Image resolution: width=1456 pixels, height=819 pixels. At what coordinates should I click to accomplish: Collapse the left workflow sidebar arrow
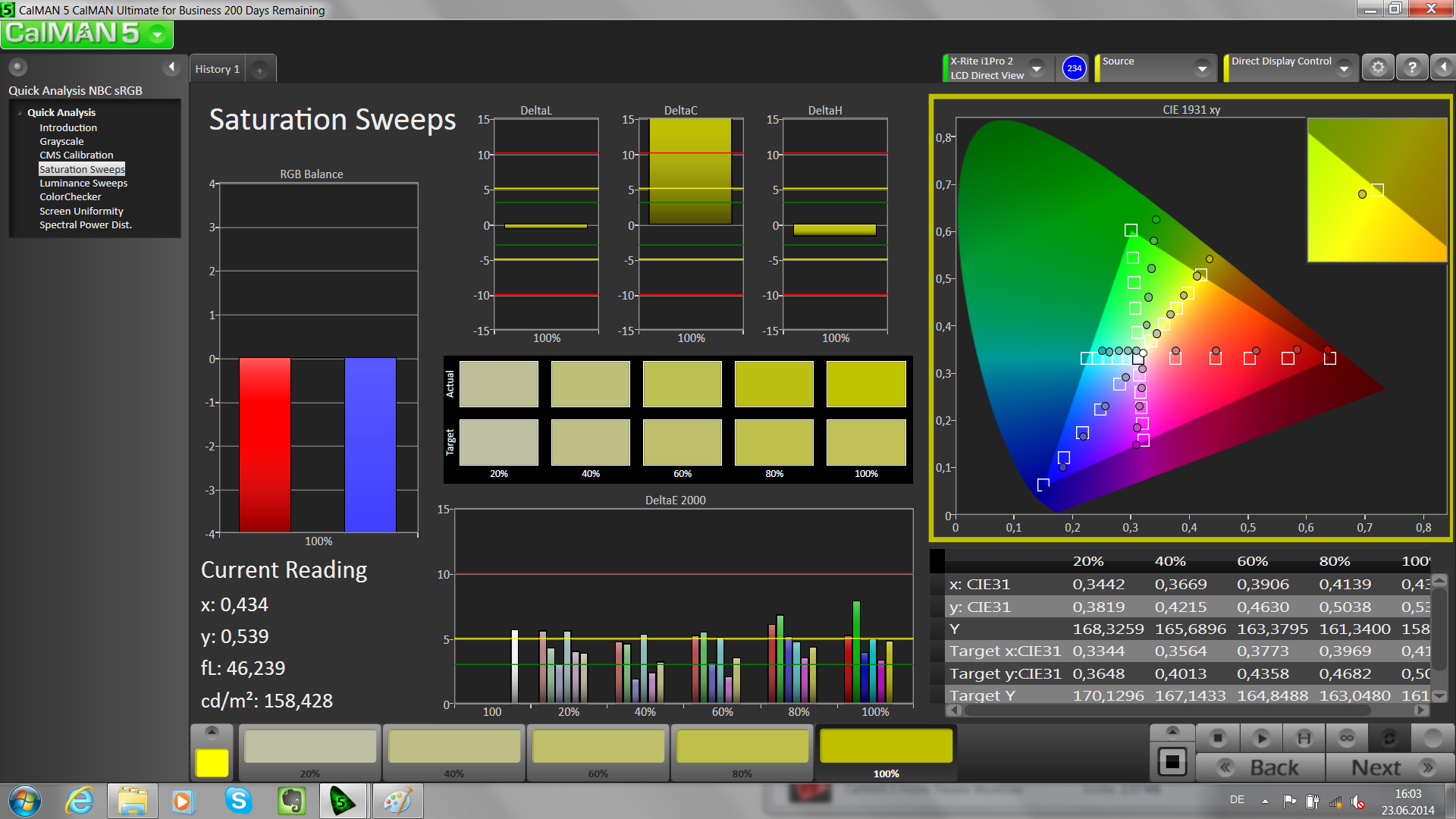click(171, 67)
